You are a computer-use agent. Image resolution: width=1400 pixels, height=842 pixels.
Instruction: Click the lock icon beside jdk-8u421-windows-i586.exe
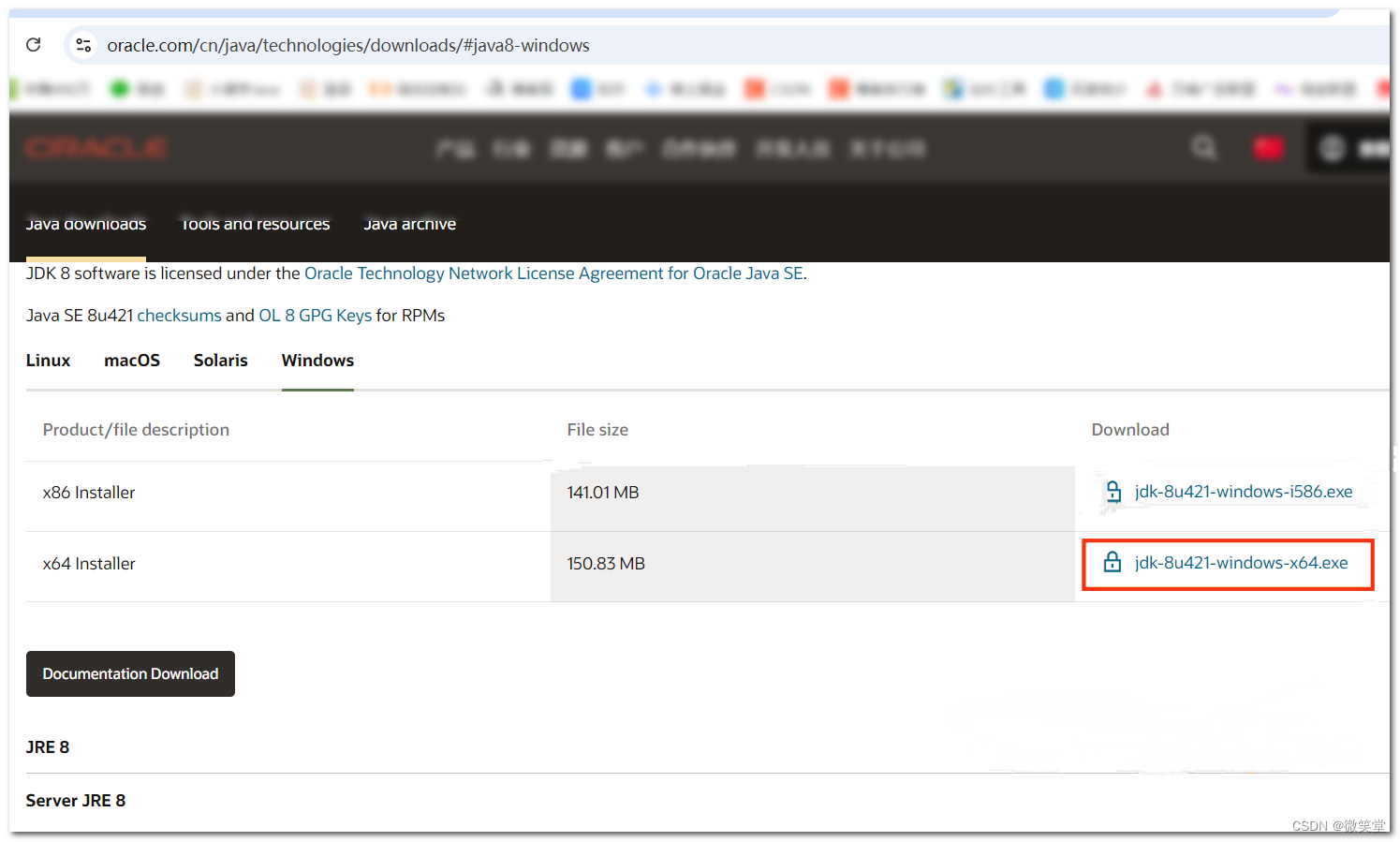(x=1113, y=492)
